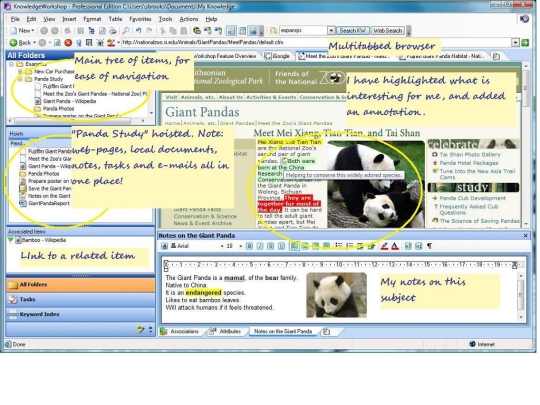Image resolution: width=540 pixels, height=405 pixels.
Task: Click the font color A button
Action: coord(395,246)
